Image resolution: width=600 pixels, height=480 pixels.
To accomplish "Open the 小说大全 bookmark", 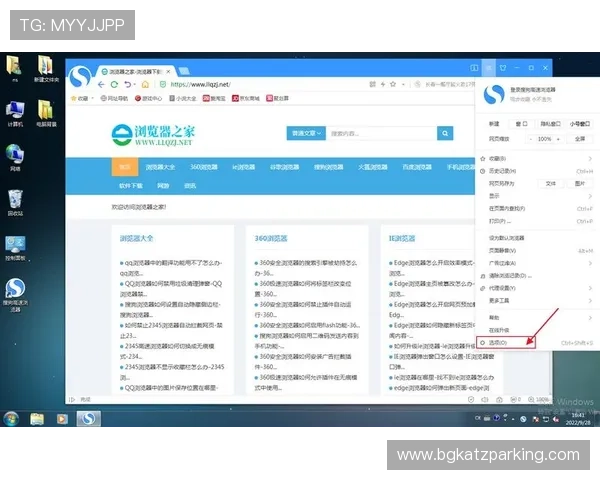I will tap(183, 98).
